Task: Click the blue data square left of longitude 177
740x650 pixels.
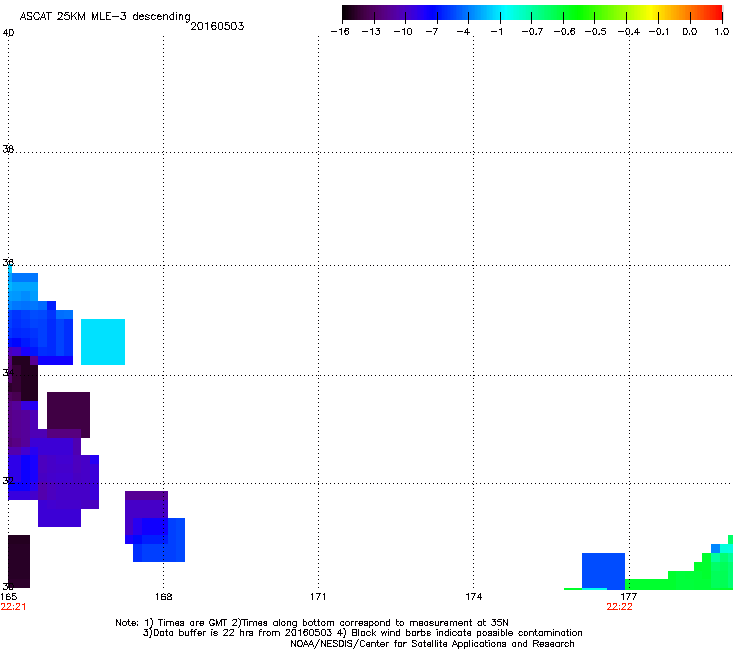Action: [x=603, y=571]
